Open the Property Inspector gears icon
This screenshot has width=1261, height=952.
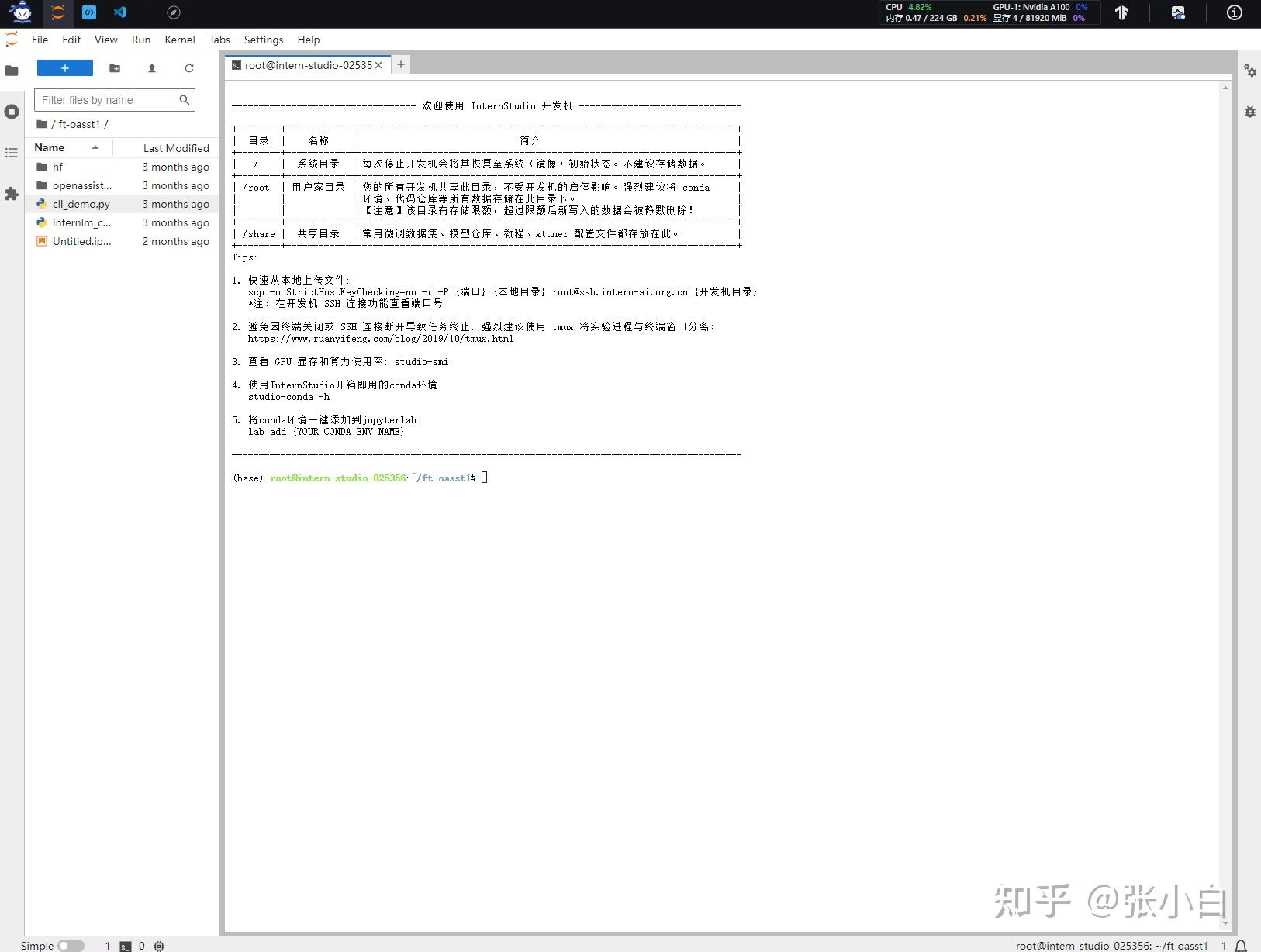[1250, 71]
